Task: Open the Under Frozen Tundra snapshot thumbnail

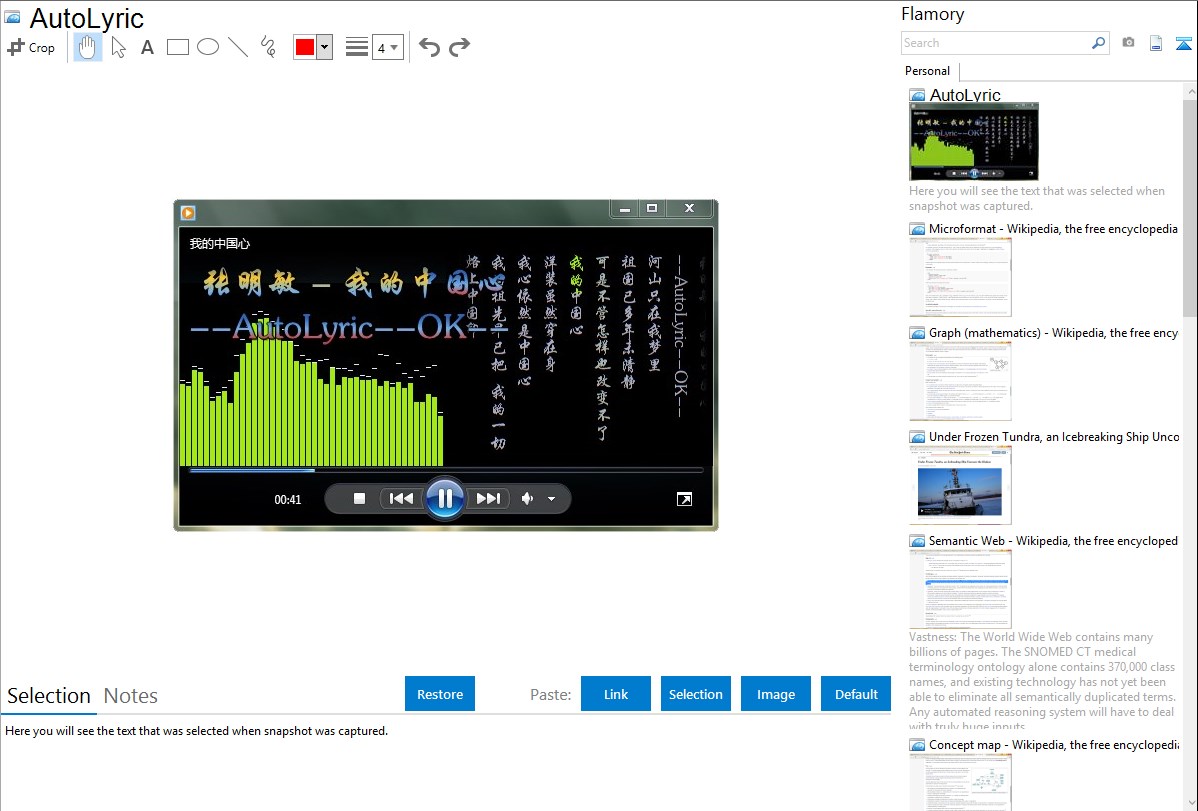Action: click(x=960, y=485)
